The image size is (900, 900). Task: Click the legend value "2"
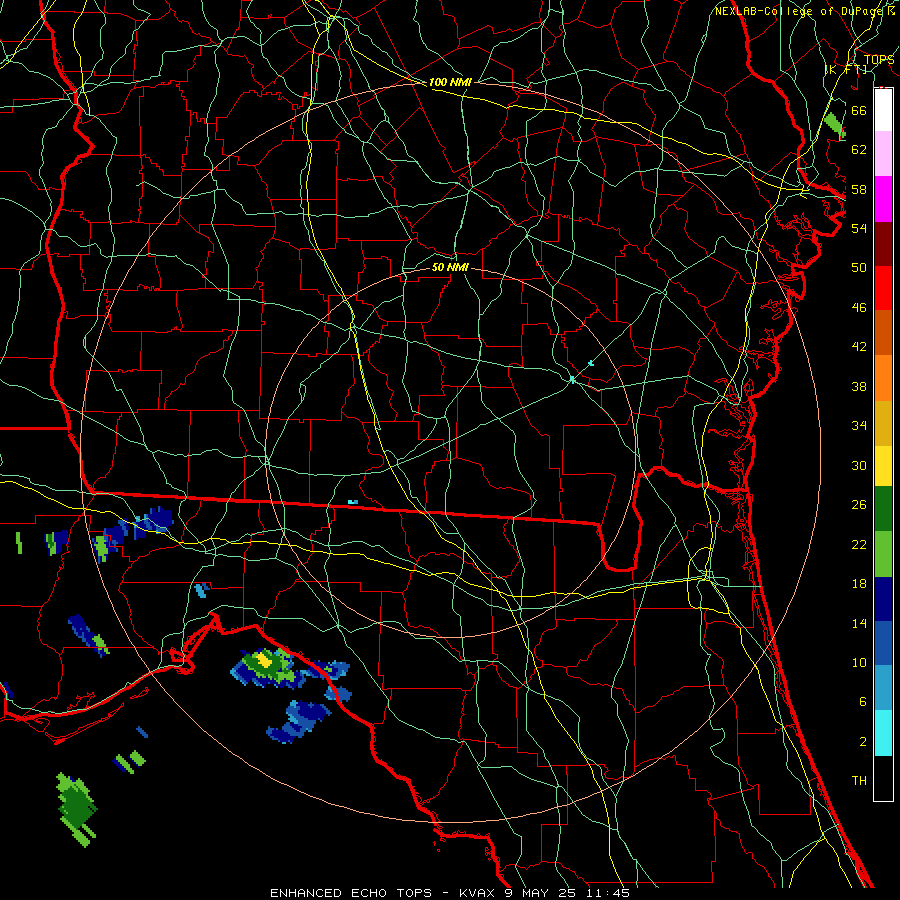click(x=862, y=742)
